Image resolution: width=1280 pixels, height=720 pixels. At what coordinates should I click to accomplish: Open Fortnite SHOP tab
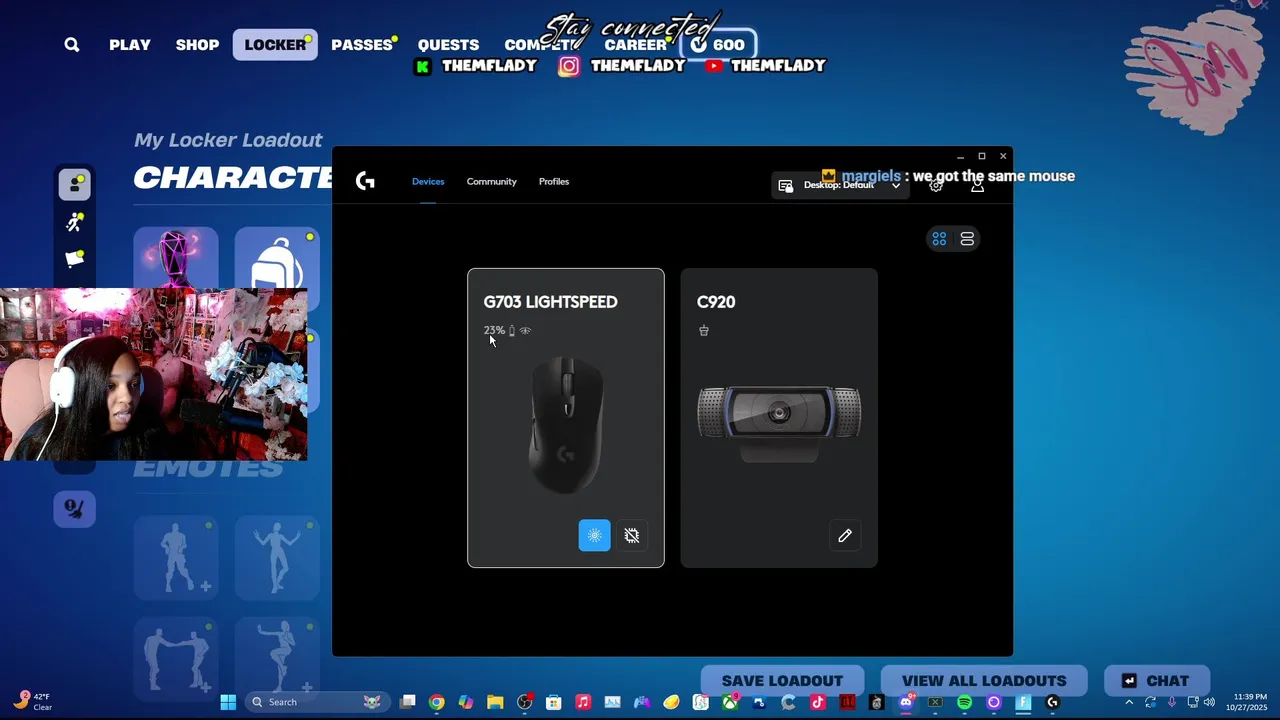point(197,45)
